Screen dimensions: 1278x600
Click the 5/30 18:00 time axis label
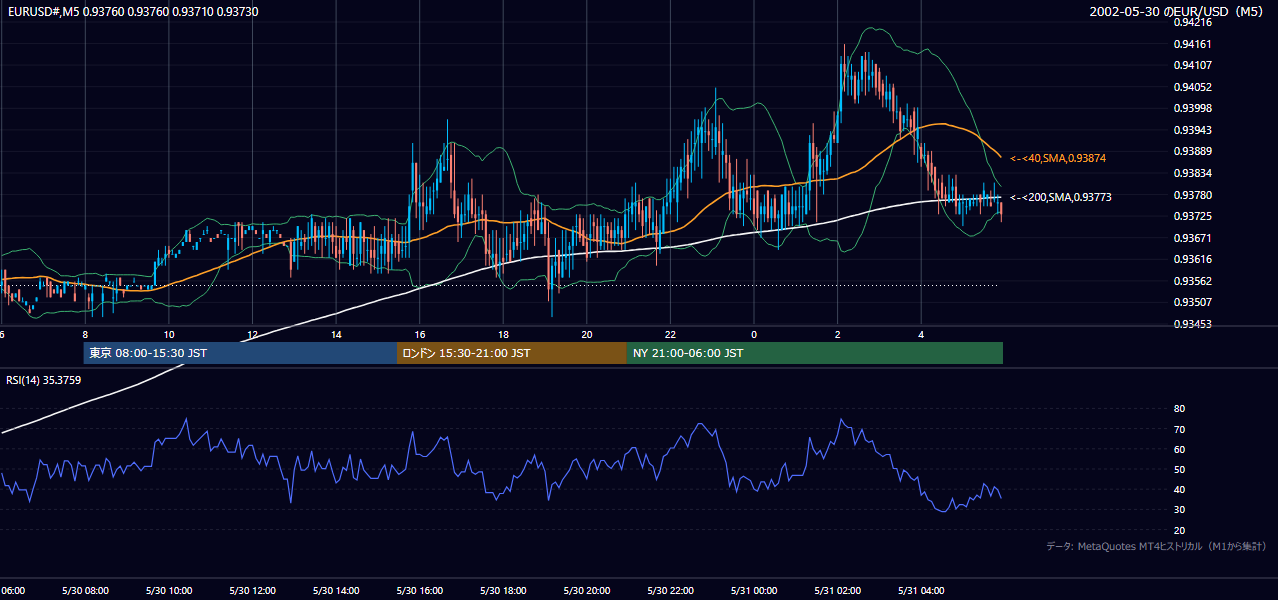pos(503,591)
